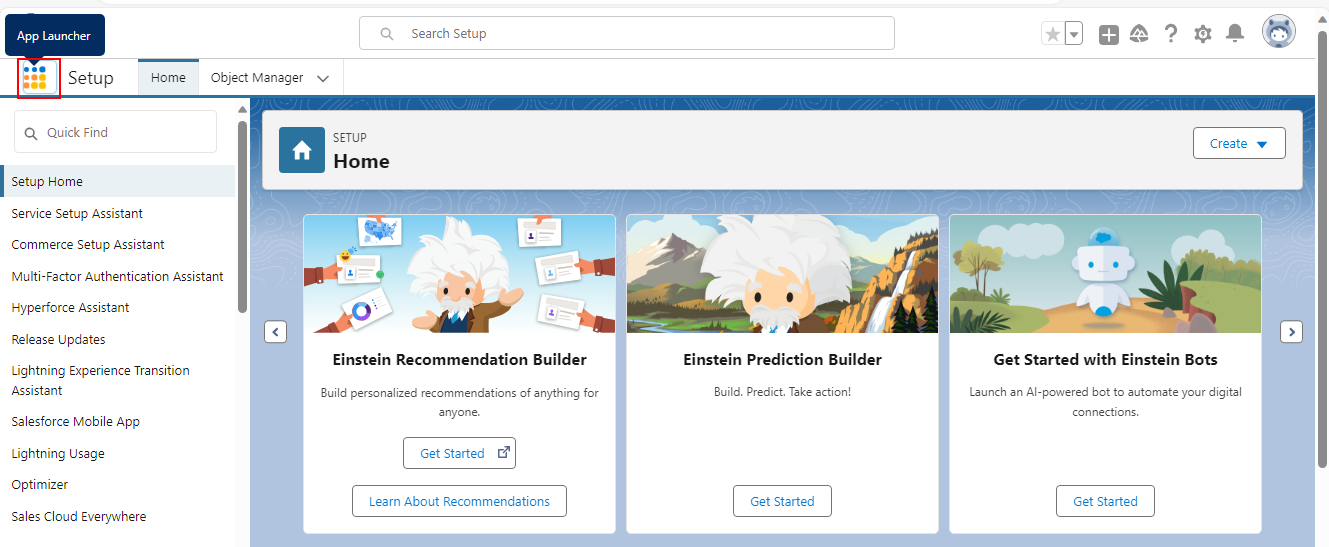
Task: Open the Trailhead guidance icon
Action: tap(1139, 34)
